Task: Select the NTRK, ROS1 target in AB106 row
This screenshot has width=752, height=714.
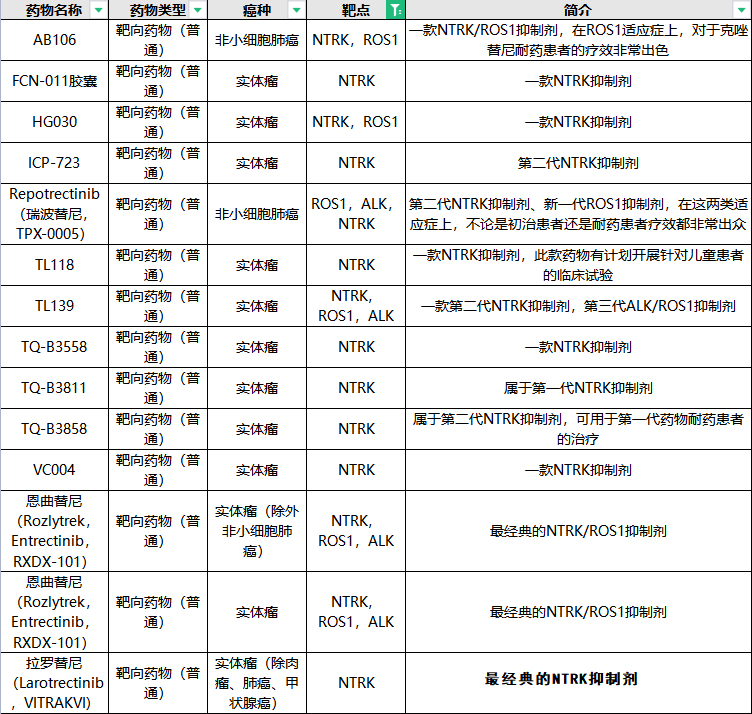Action: 356,40
